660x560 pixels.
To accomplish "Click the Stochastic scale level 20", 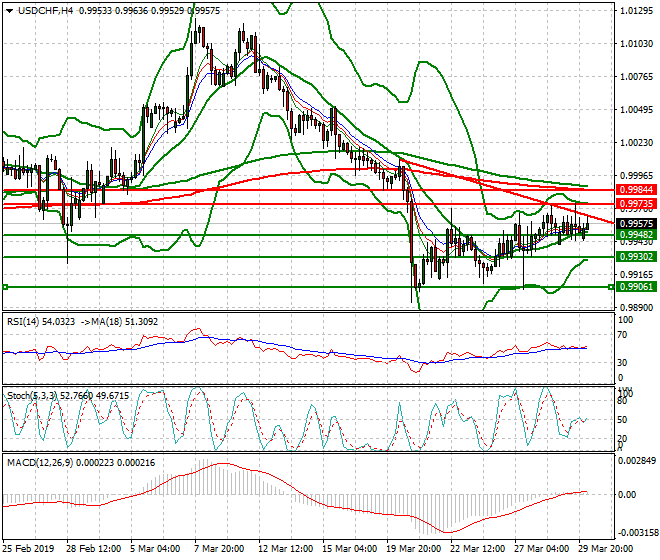I will click(x=623, y=439).
